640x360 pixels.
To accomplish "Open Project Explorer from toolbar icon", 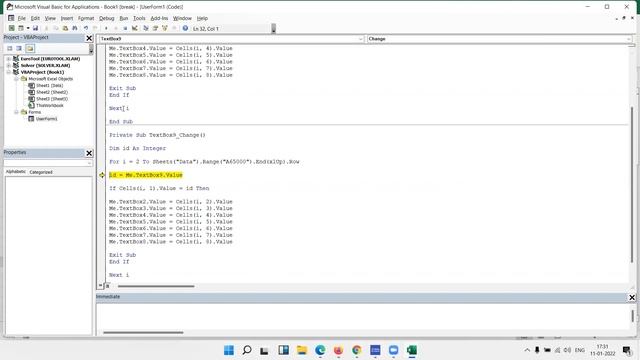I will pyautogui.click(x=146, y=28).
